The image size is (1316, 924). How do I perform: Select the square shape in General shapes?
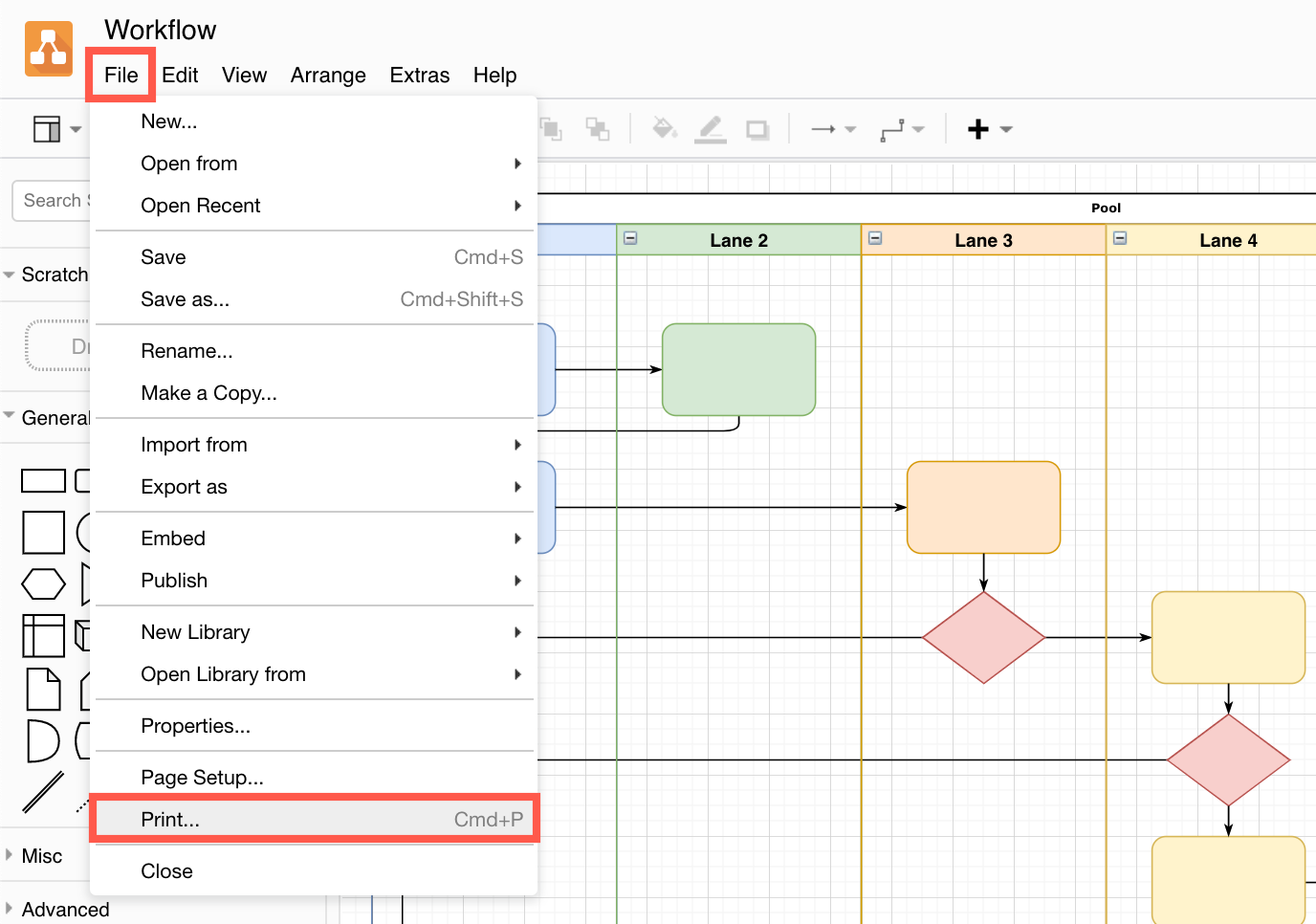[x=43, y=533]
